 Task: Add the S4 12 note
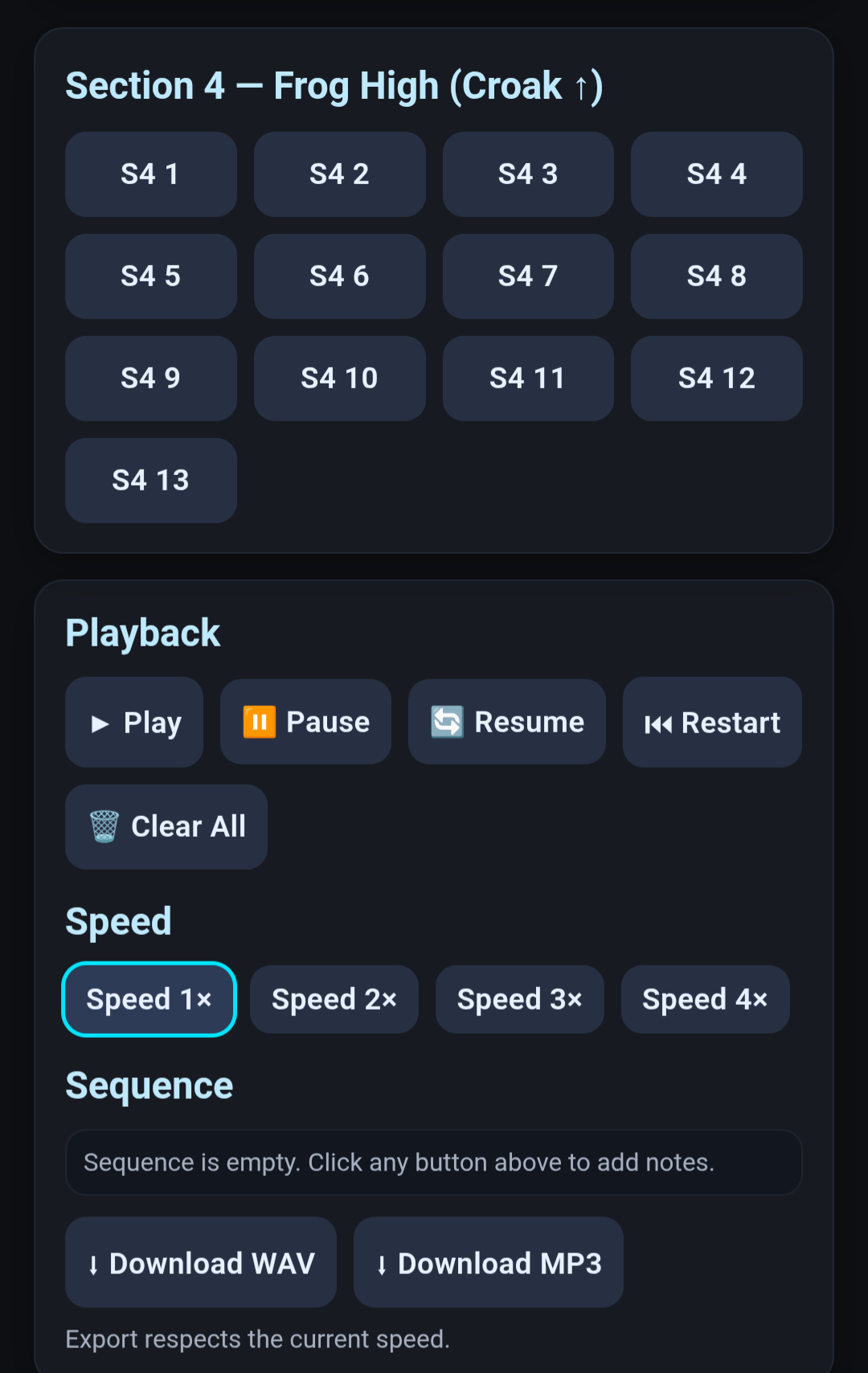coord(717,379)
